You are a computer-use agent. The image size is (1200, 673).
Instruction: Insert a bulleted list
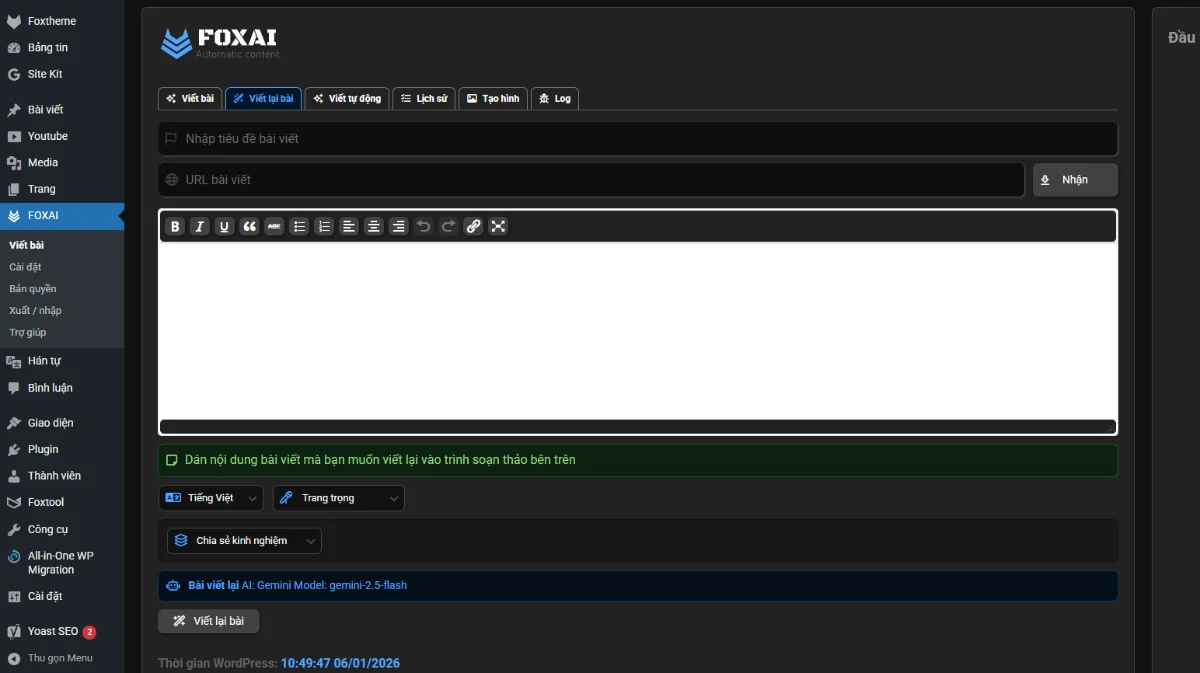pos(299,226)
